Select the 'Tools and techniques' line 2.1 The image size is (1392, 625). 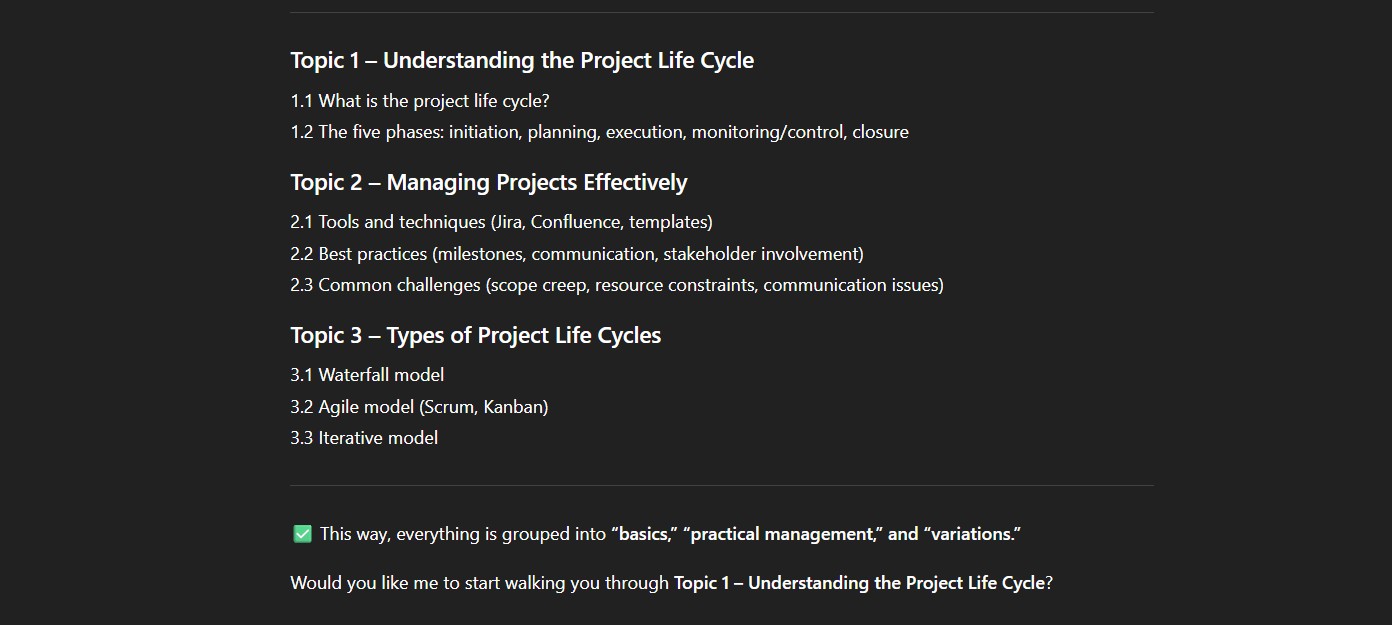point(501,222)
